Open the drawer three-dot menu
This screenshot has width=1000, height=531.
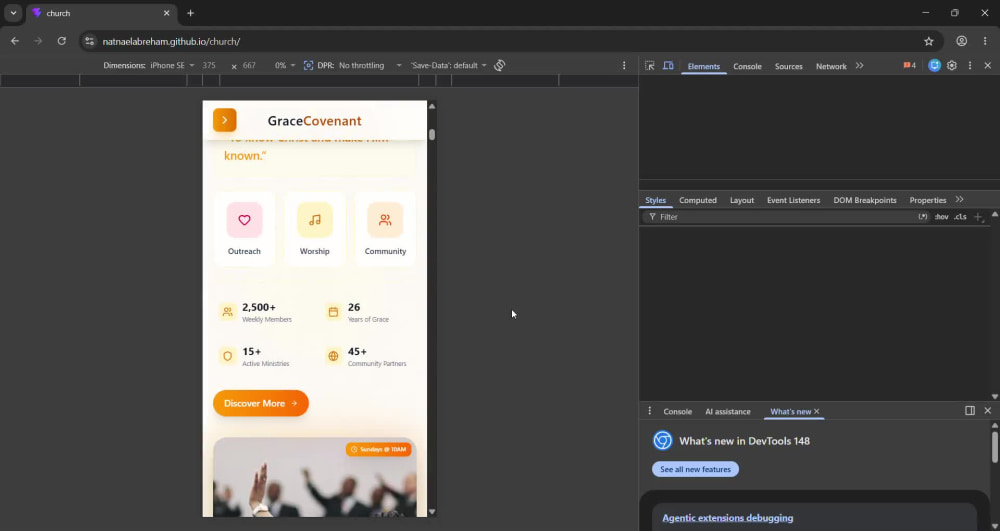(x=649, y=411)
